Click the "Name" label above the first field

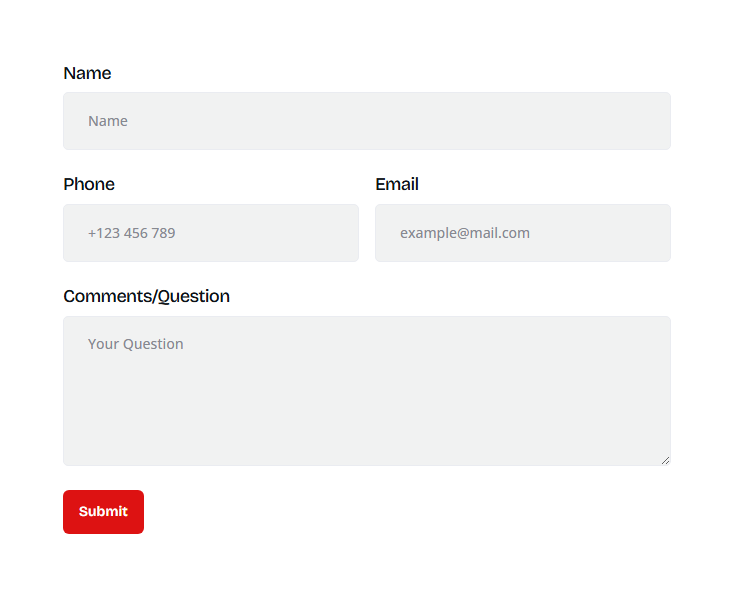pos(87,73)
